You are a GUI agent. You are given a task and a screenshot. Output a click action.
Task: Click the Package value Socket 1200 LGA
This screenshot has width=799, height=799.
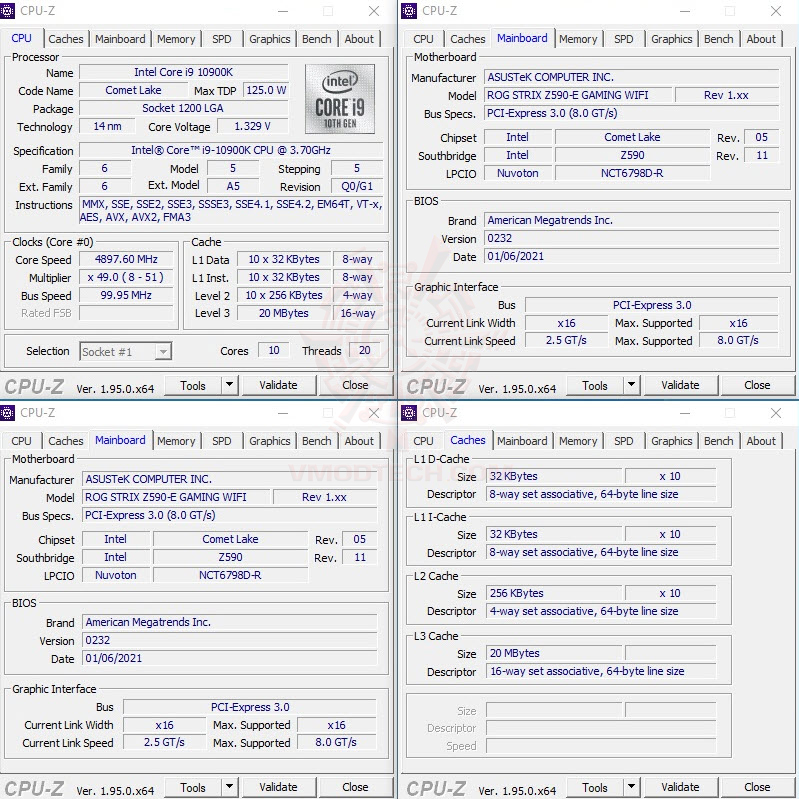coord(183,108)
